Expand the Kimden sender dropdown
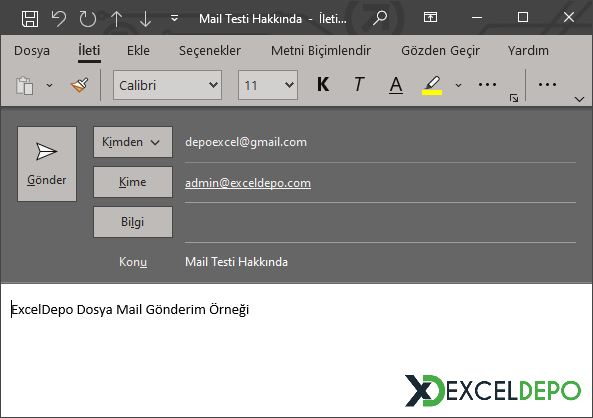593x418 pixels. pyautogui.click(x=133, y=142)
